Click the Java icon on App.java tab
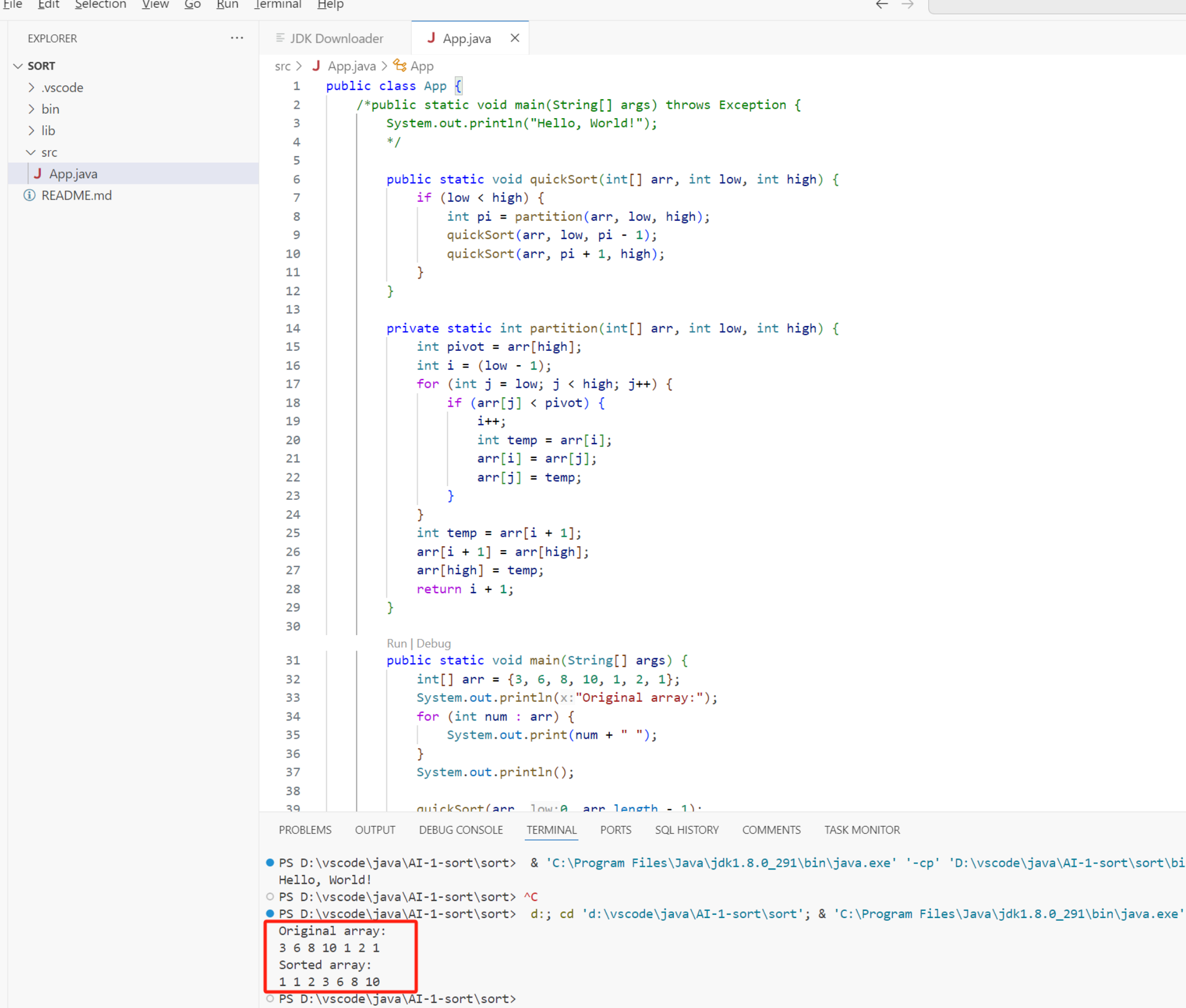The image size is (1186, 1008). click(431, 38)
